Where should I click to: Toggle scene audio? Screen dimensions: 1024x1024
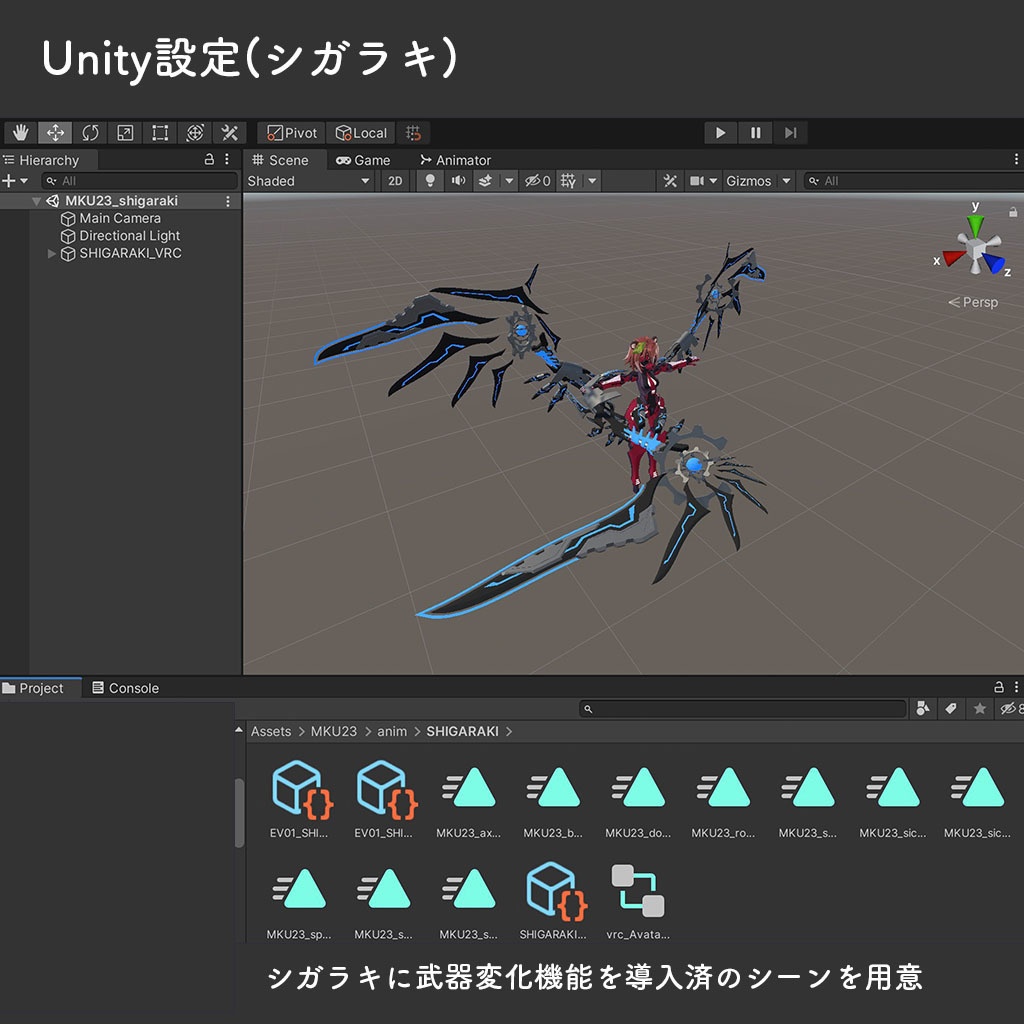[458, 181]
